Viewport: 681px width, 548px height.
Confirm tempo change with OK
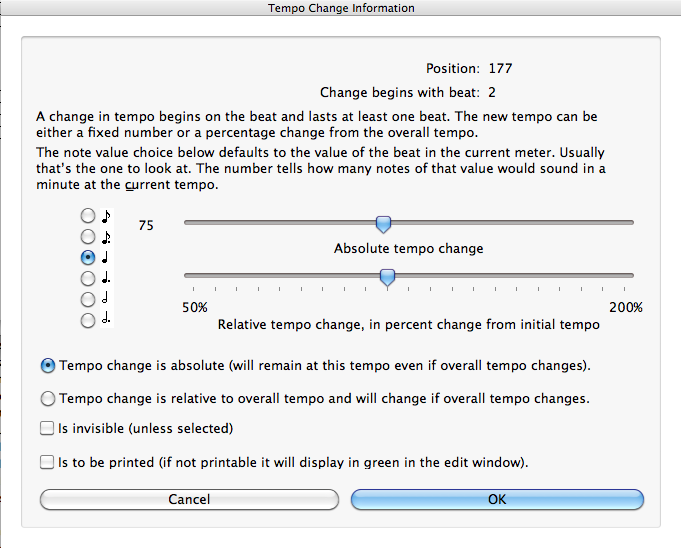click(x=497, y=499)
